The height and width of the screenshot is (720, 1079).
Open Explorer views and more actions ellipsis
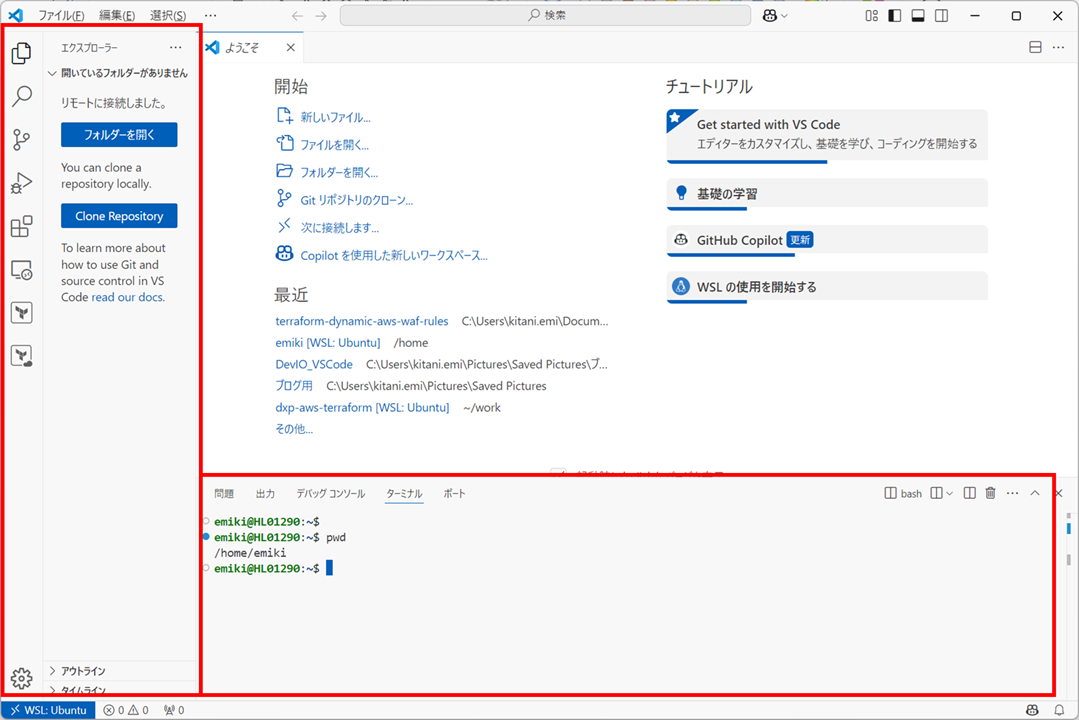[x=175, y=47]
